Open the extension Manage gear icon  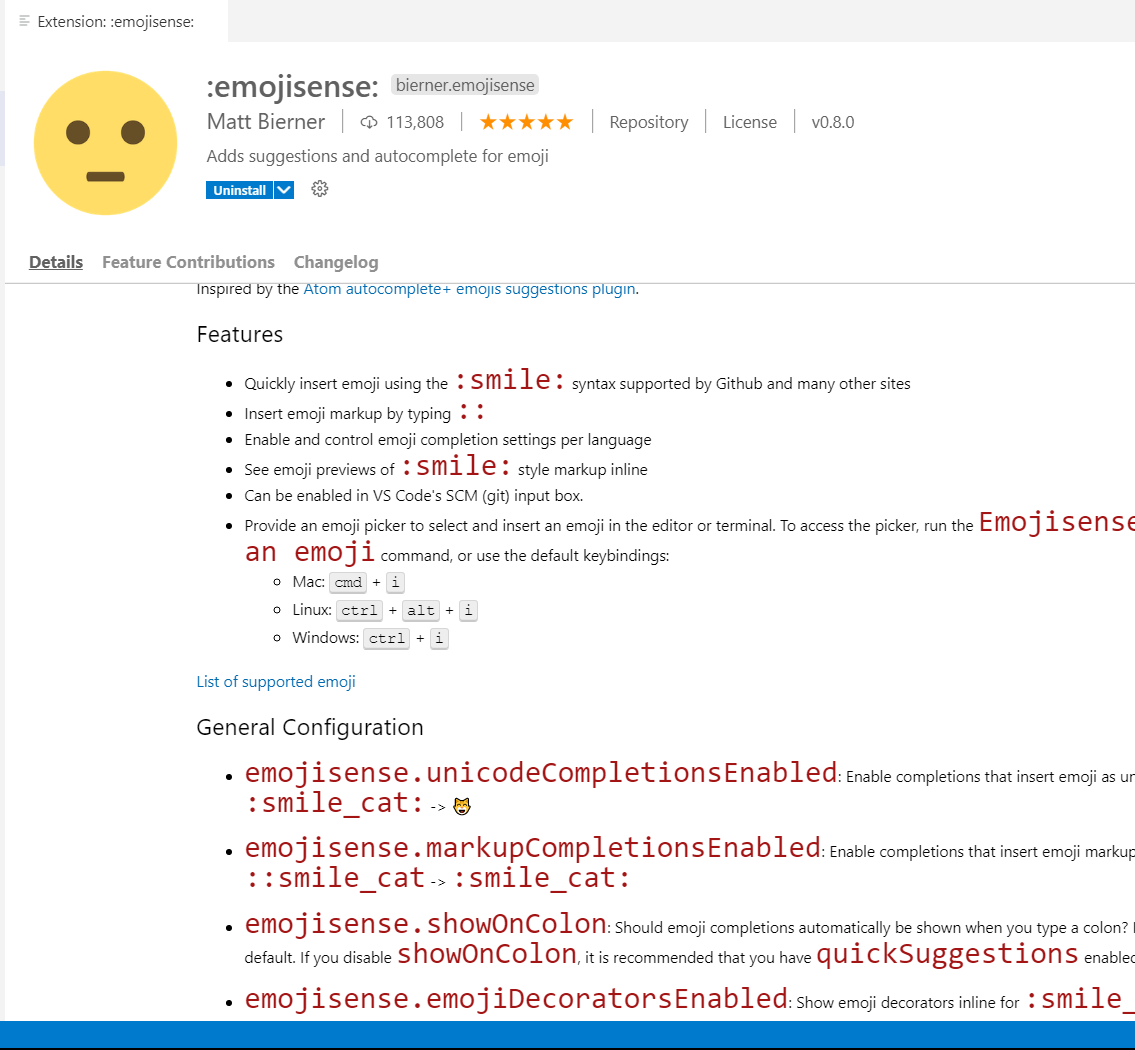tap(319, 189)
